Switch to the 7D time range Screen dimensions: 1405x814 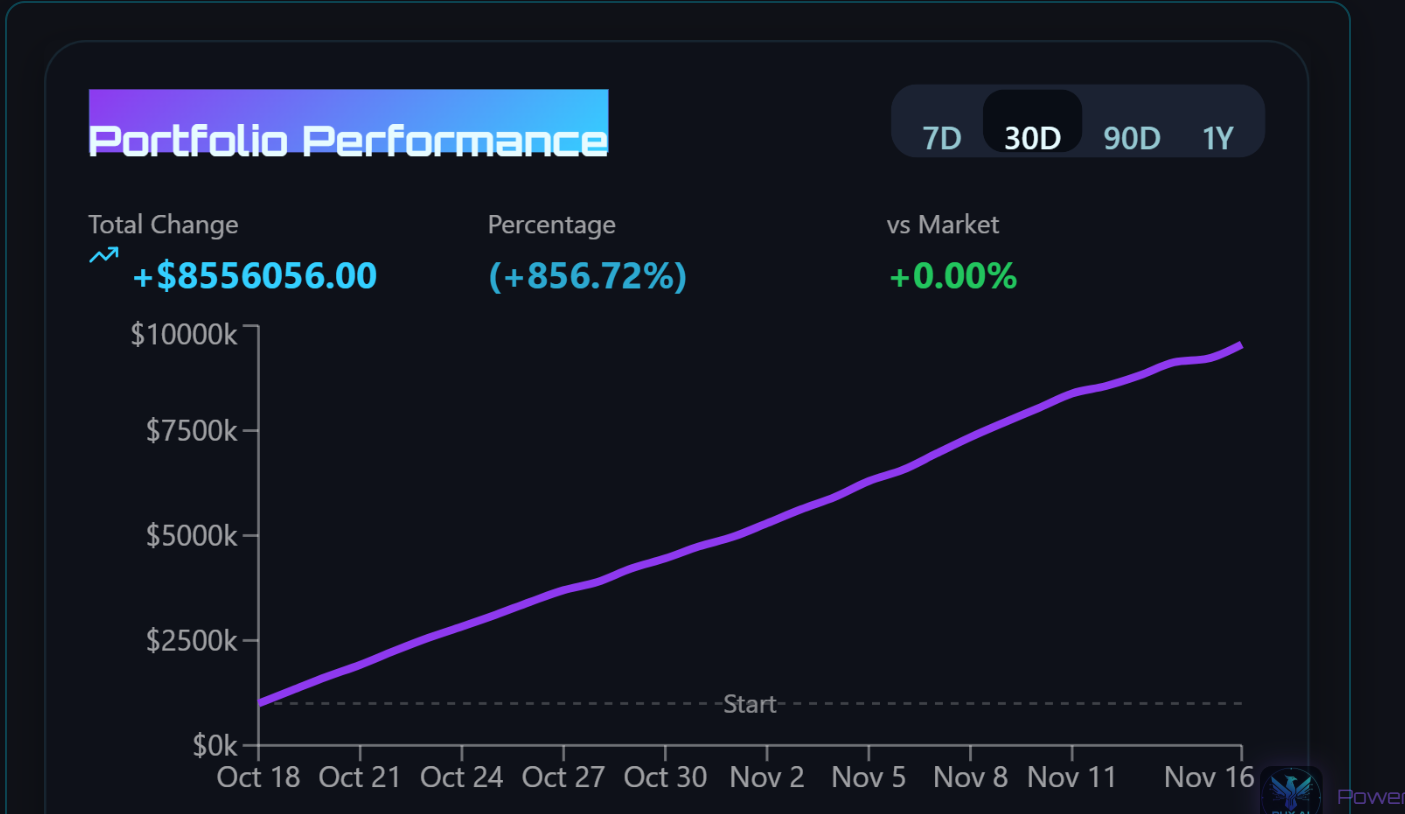941,138
